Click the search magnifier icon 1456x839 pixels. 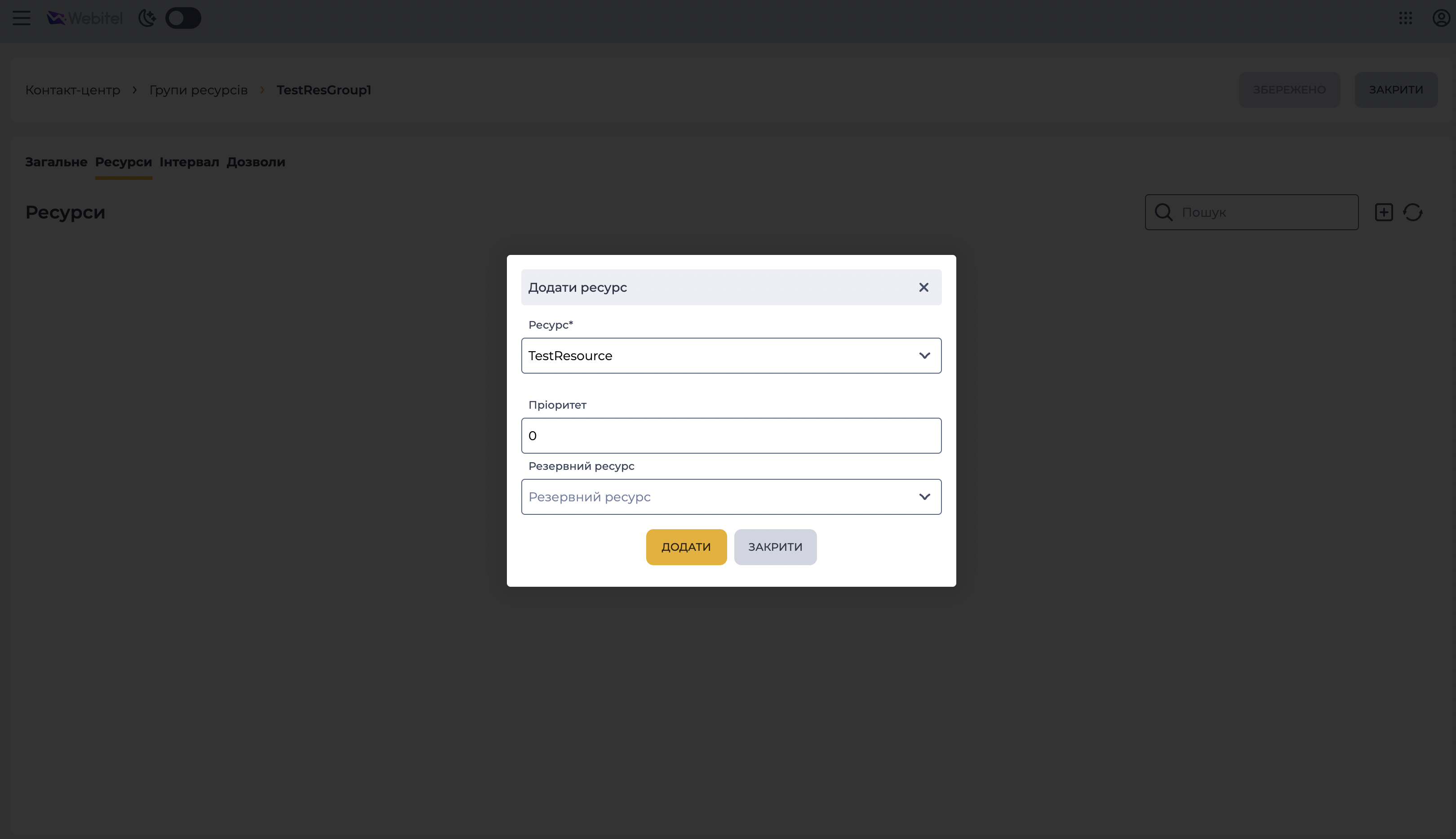(x=1163, y=212)
